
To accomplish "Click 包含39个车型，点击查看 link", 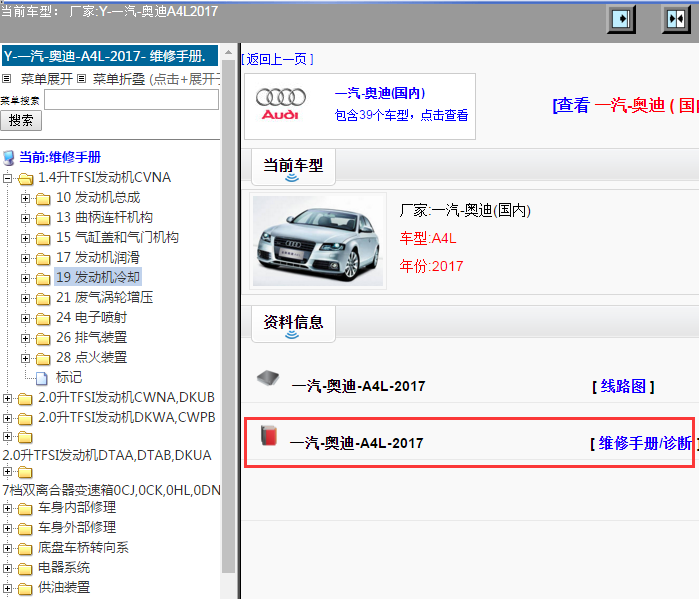I will (401, 115).
